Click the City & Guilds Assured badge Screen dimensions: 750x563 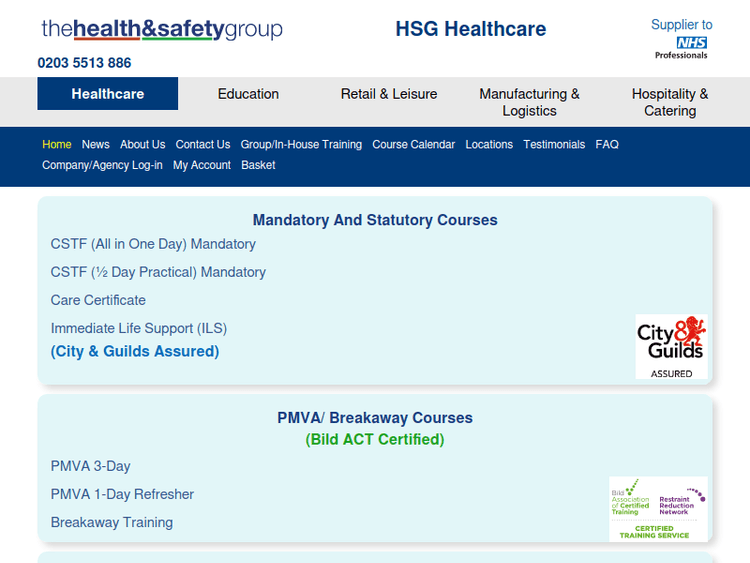pyautogui.click(x=671, y=346)
